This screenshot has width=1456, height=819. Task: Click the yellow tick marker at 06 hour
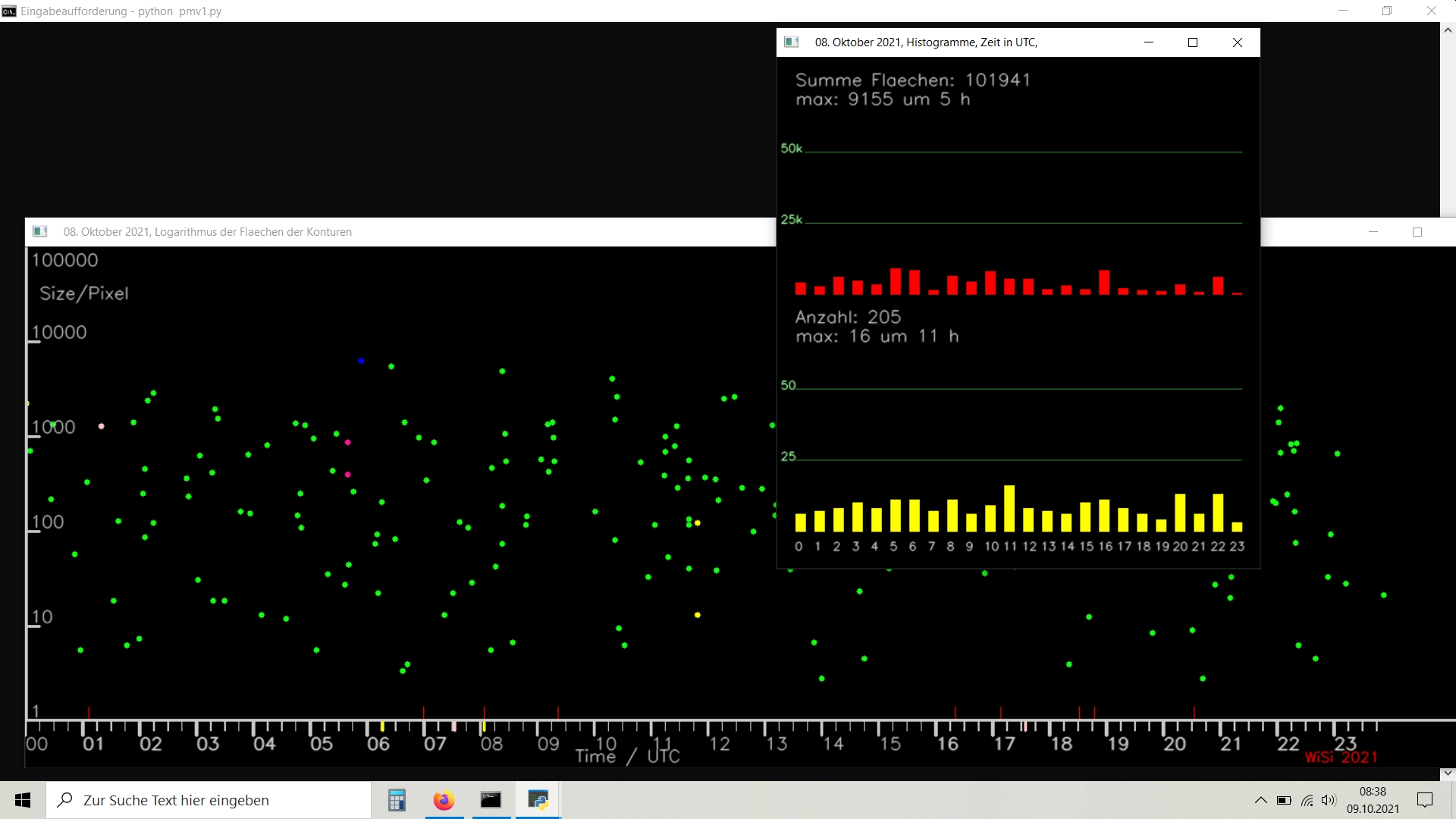point(382,726)
